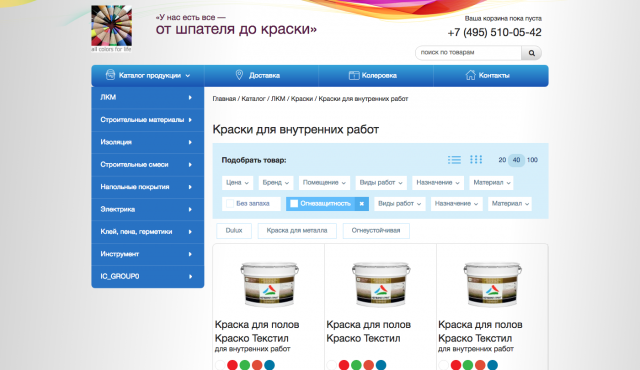Open the Контакты page

(491, 75)
